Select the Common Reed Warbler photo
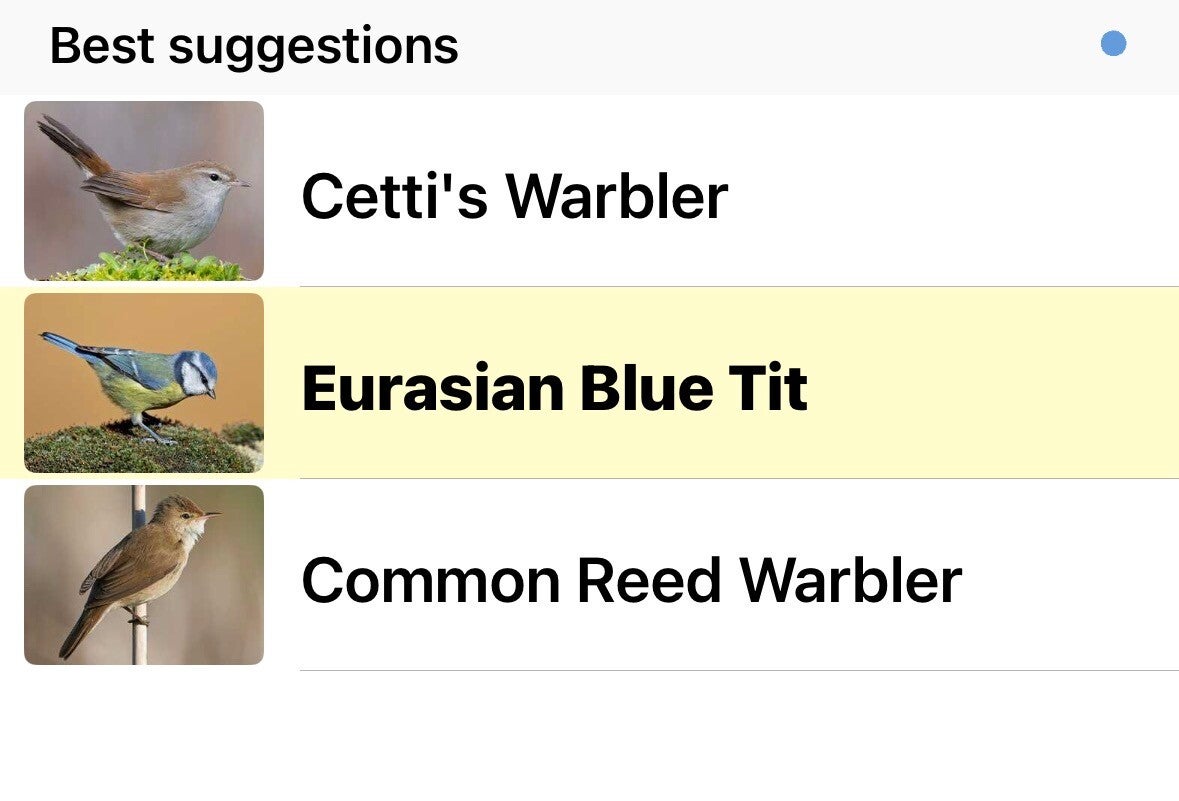Viewport: 1179px width, 801px height. pos(144,575)
